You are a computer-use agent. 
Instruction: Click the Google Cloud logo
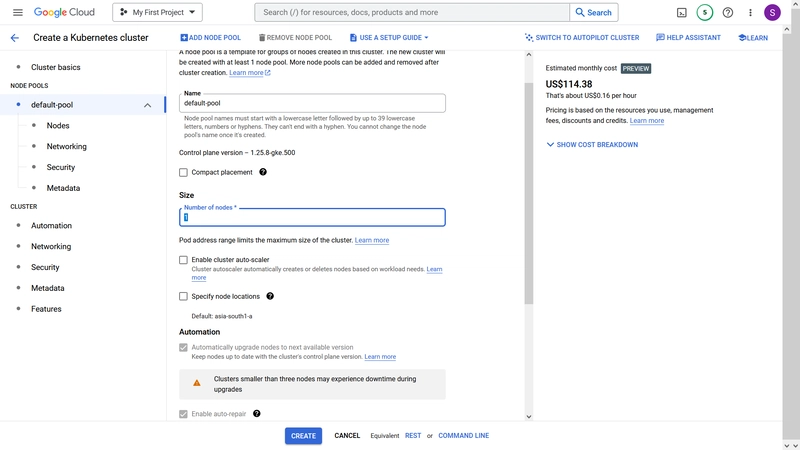click(x=64, y=12)
